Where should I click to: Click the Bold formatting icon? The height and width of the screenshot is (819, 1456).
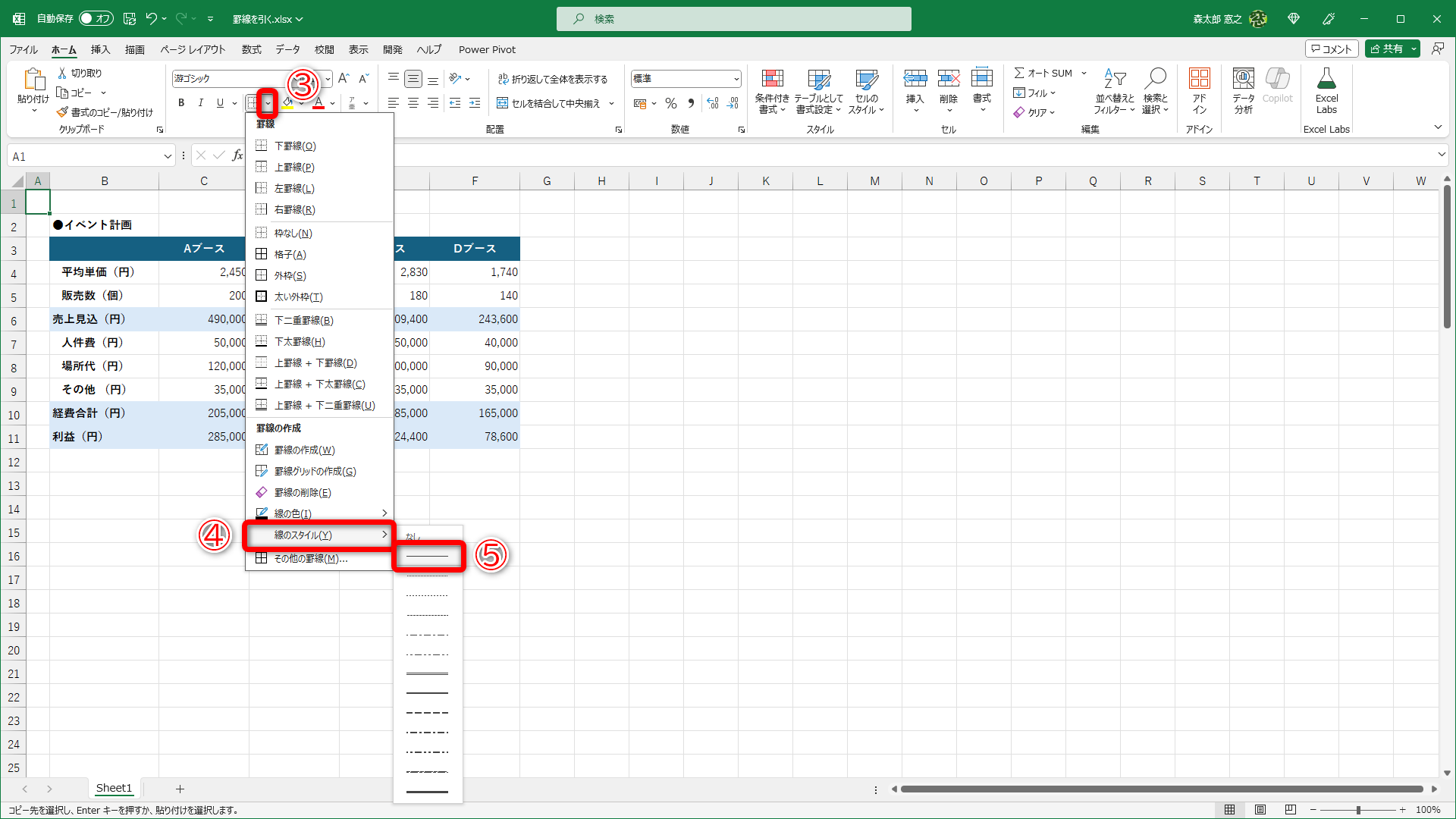tap(180, 103)
